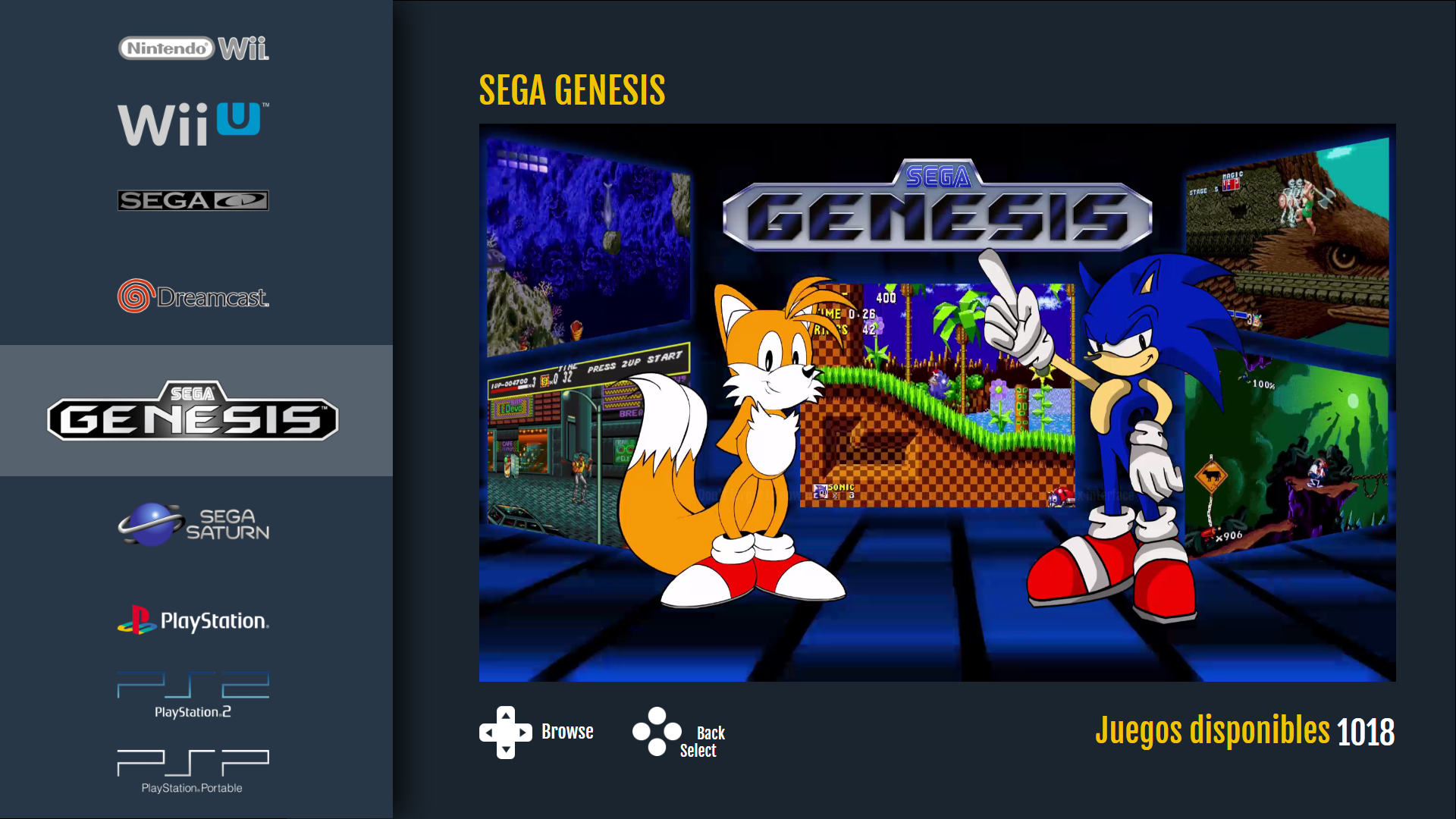Click the SEGA GENESIS title heading

pyautogui.click(x=572, y=90)
